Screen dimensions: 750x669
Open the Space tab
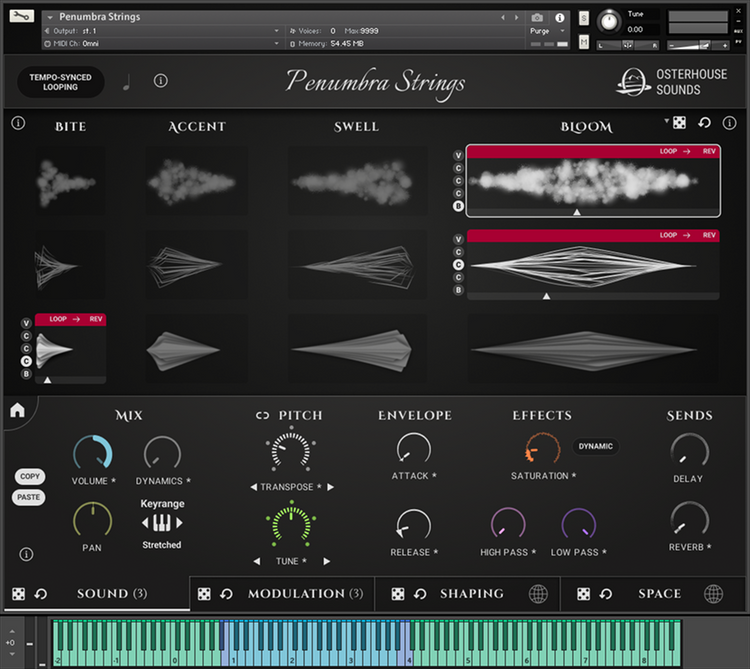click(x=659, y=593)
